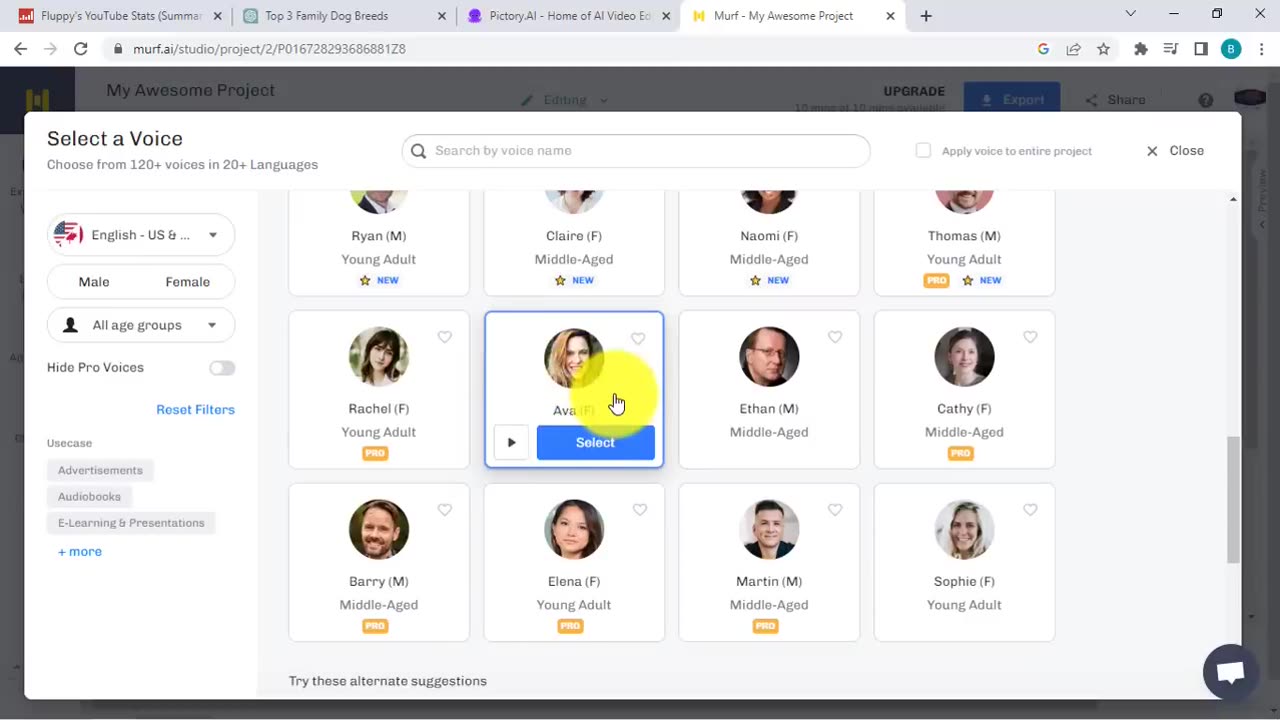Click the browser address bar URL

269,49
